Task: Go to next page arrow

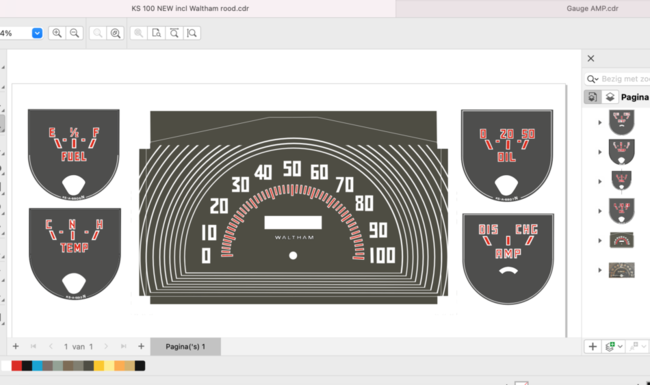Action: tap(106, 346)
